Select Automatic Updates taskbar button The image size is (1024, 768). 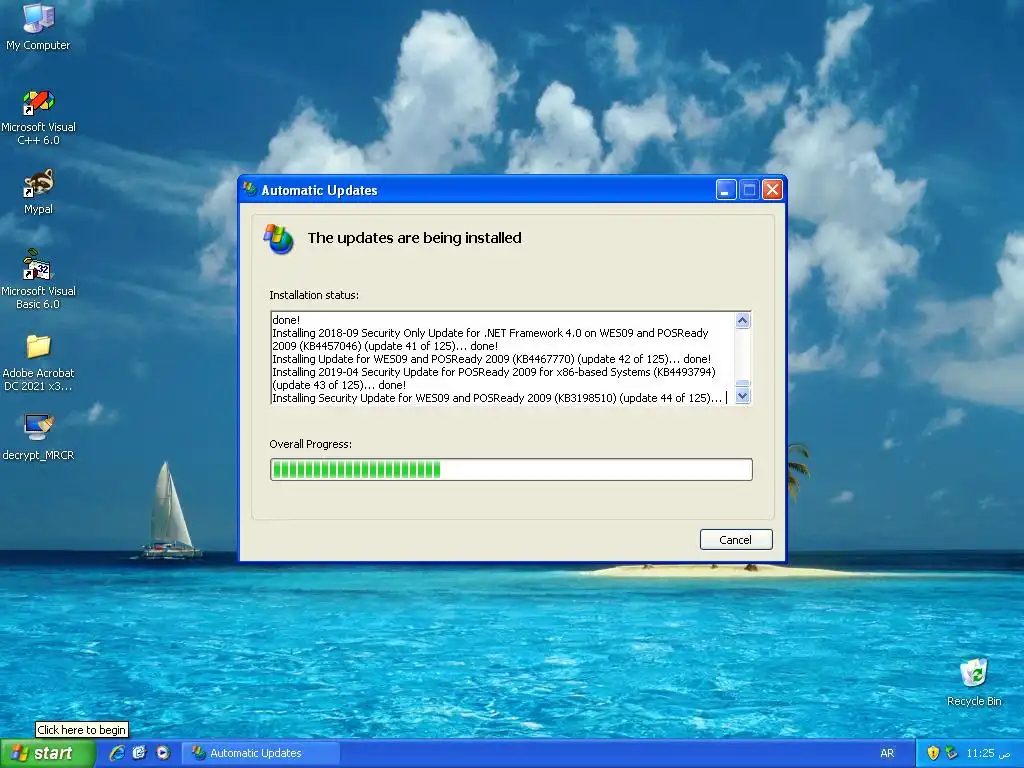coord(260,753)
